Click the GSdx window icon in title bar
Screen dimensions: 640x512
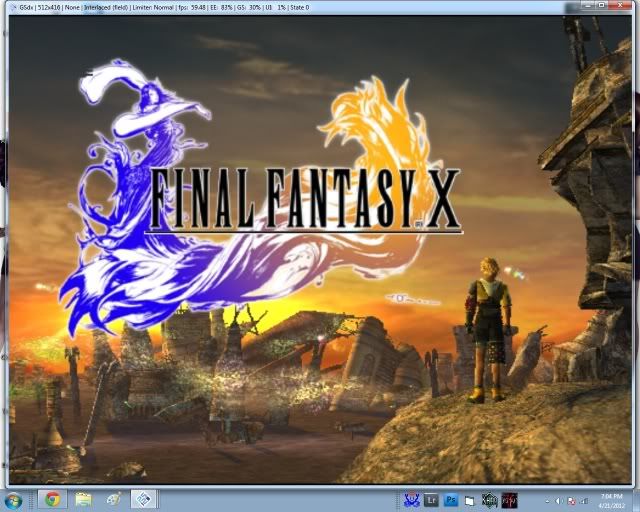coord(13,7)
